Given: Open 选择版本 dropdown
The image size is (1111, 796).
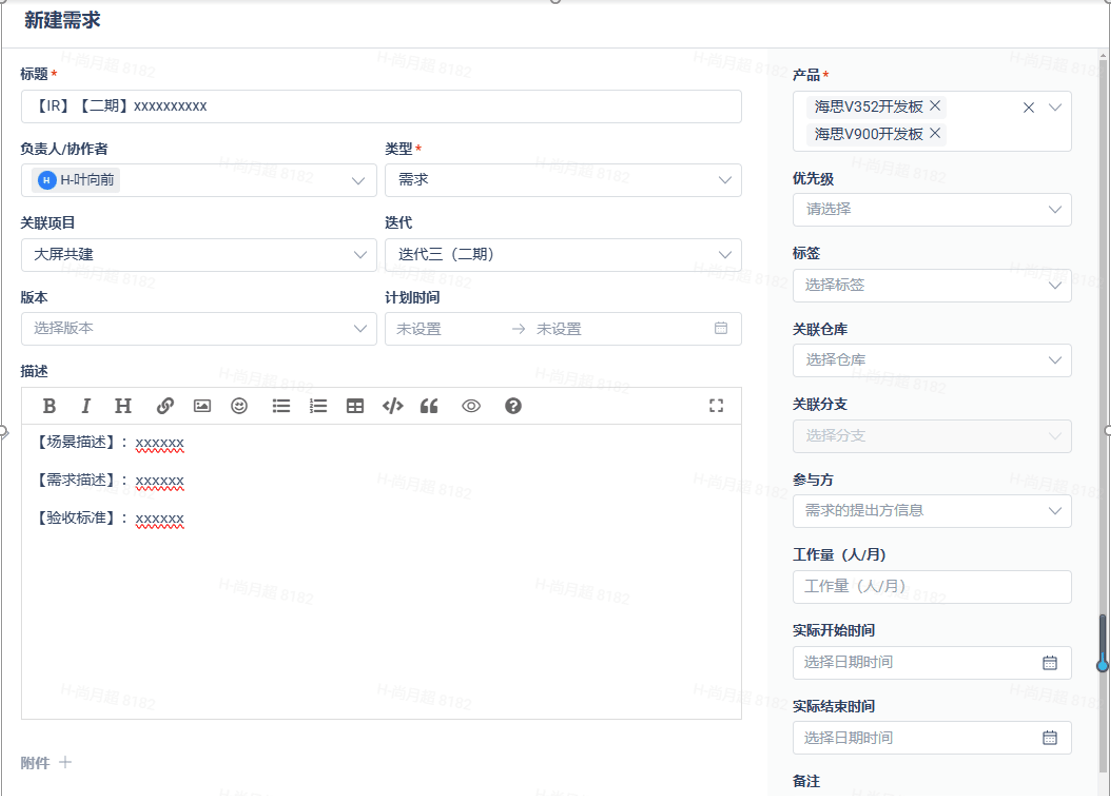Looking at the screenshot, I should point(199,329).
